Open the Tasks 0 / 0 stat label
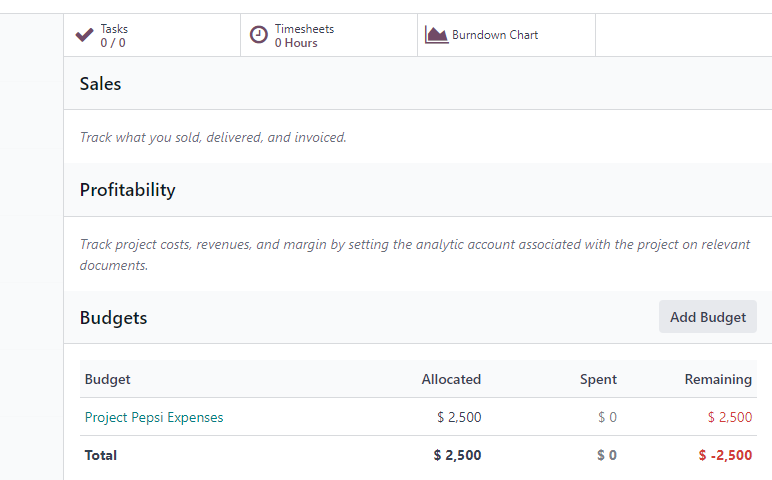This screenshot has width=772, height=480. click(x=114, y=35)
